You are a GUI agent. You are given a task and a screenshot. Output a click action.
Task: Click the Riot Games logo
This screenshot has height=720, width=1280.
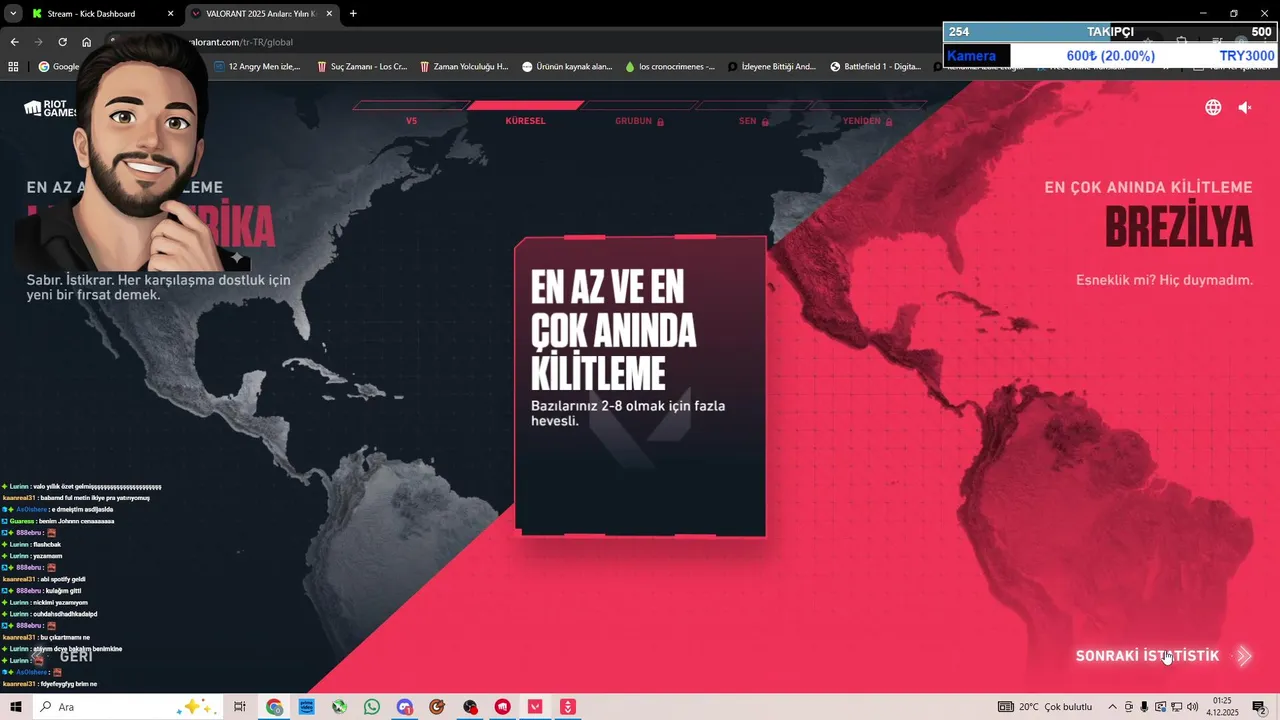50,108
